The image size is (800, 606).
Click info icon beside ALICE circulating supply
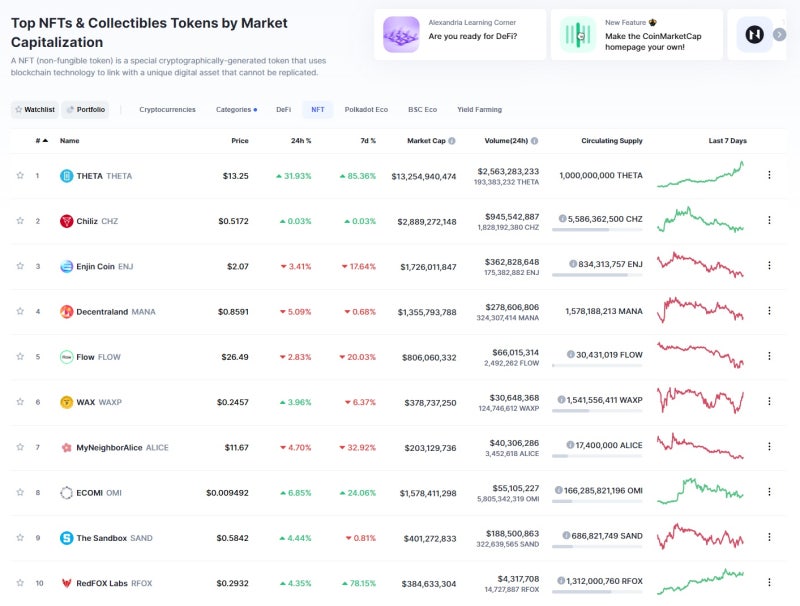570,445
